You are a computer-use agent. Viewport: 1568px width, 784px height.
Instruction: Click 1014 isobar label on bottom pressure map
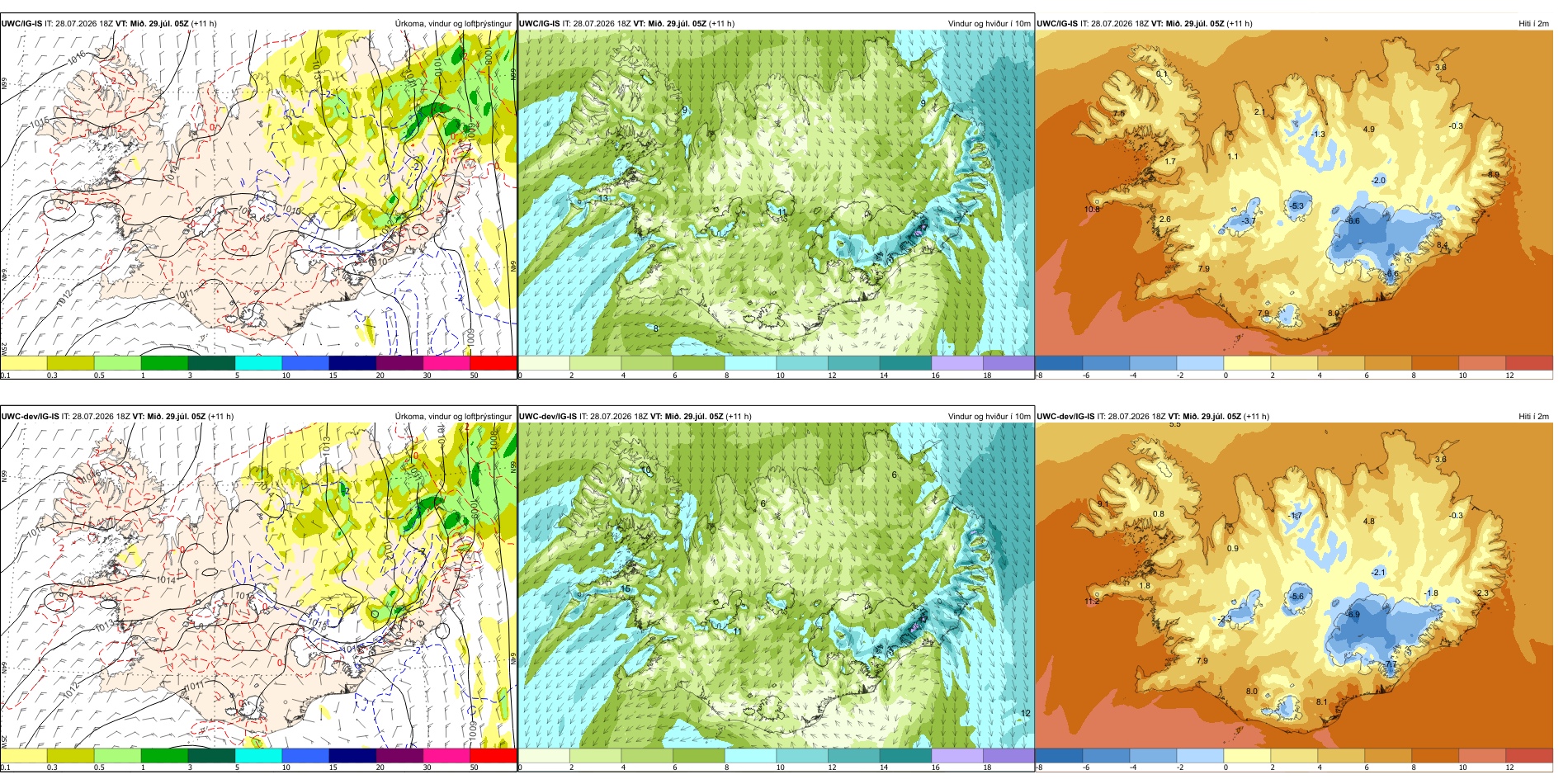pyautogui.click(x=165, y=580)
